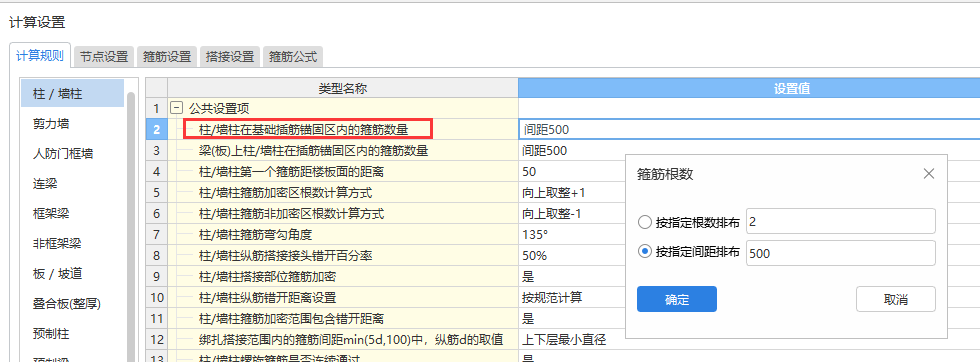
Task: Select 人防门框墙 in the component list
Action: pos(72,154)
